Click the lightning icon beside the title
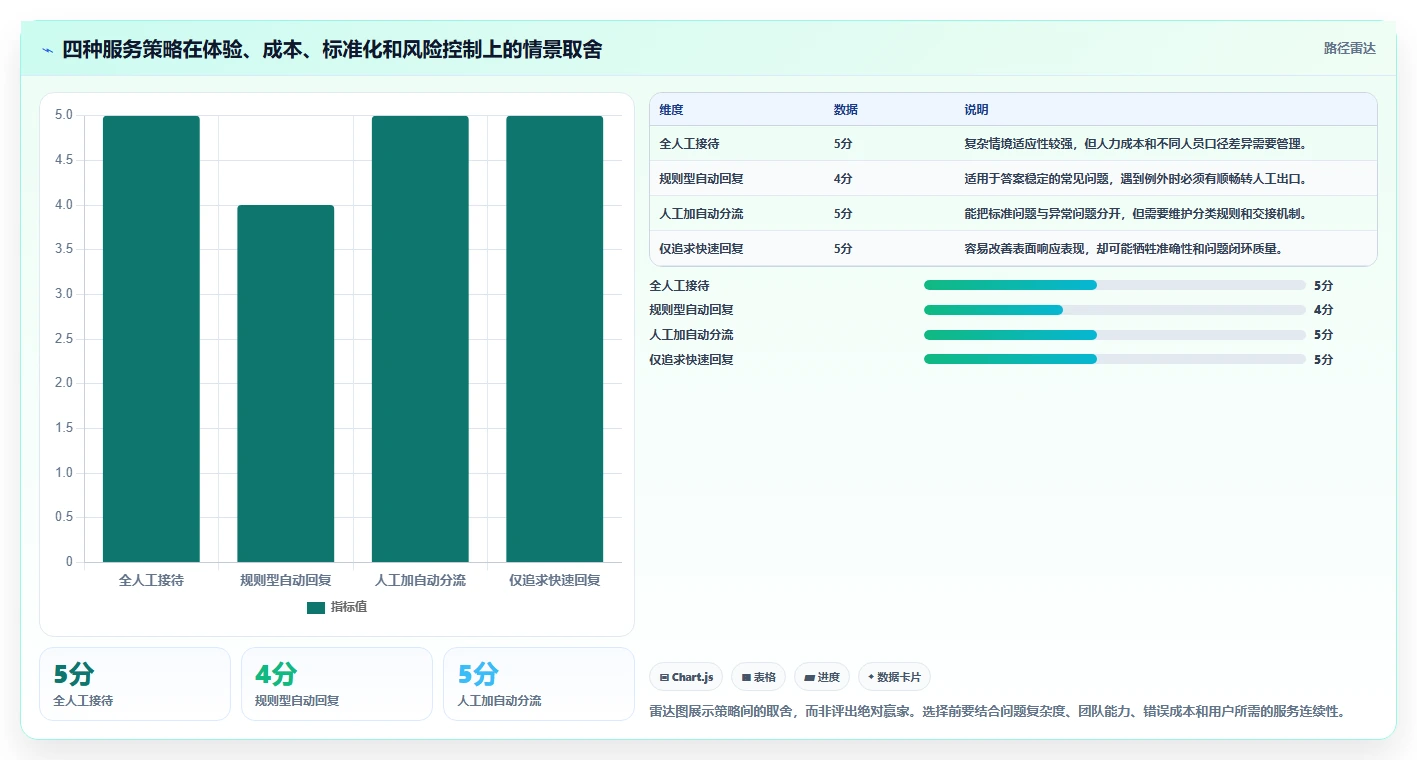 coord(47,50)
